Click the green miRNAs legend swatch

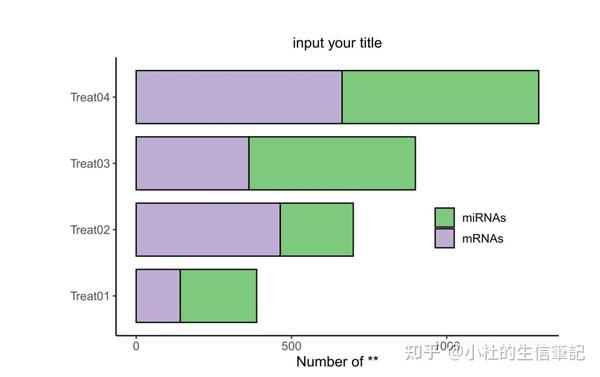point(445,217)
